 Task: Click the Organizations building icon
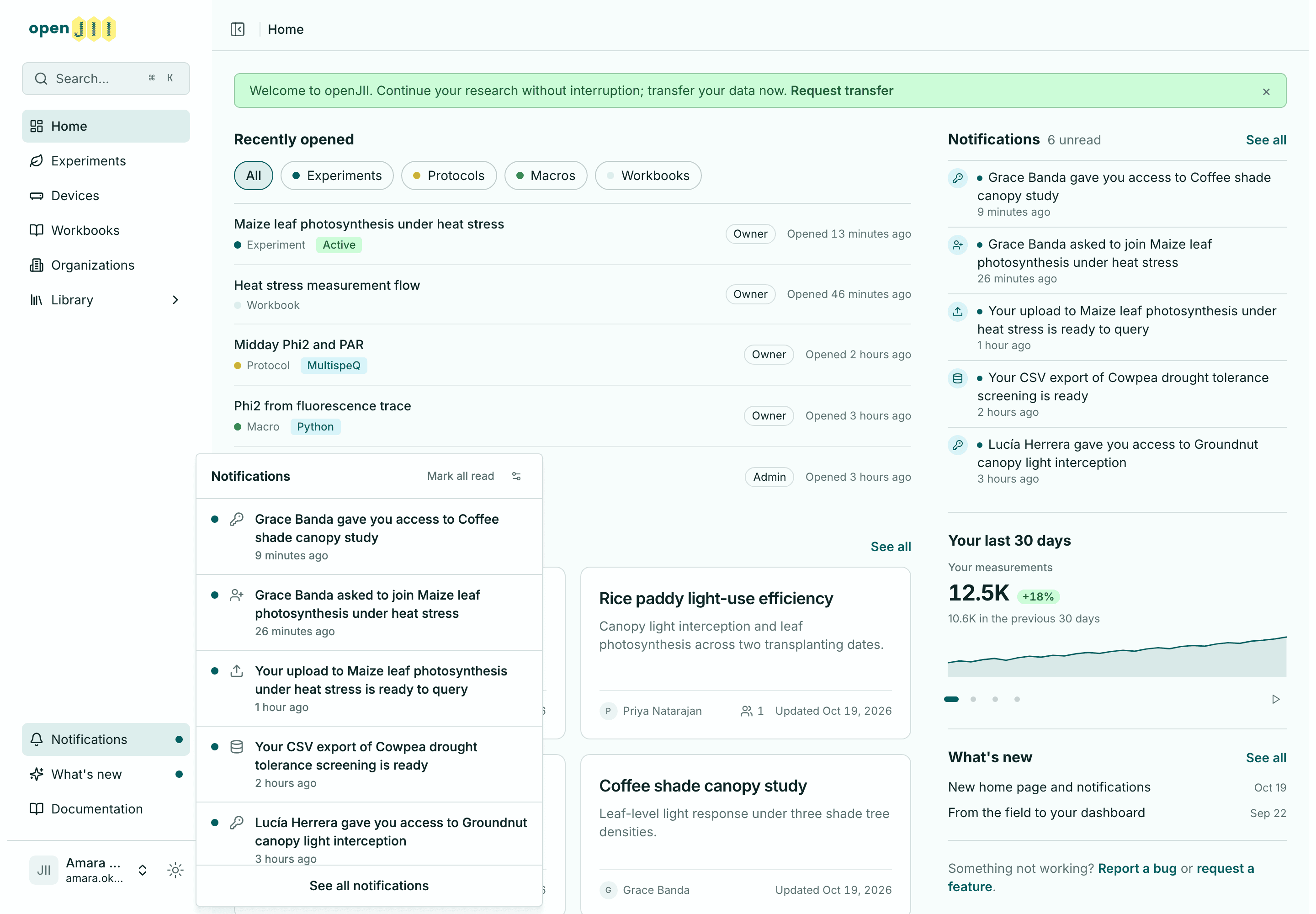tap(37, 265)
